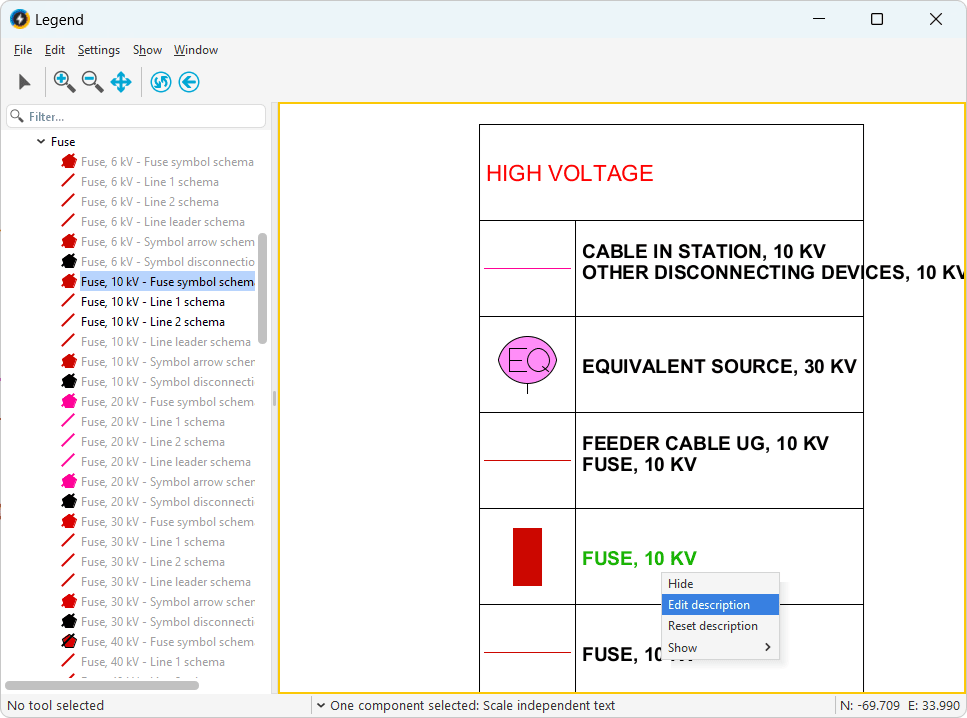Open the Settings menu
The image size is (967, 718).
click(x=99, y=50)
